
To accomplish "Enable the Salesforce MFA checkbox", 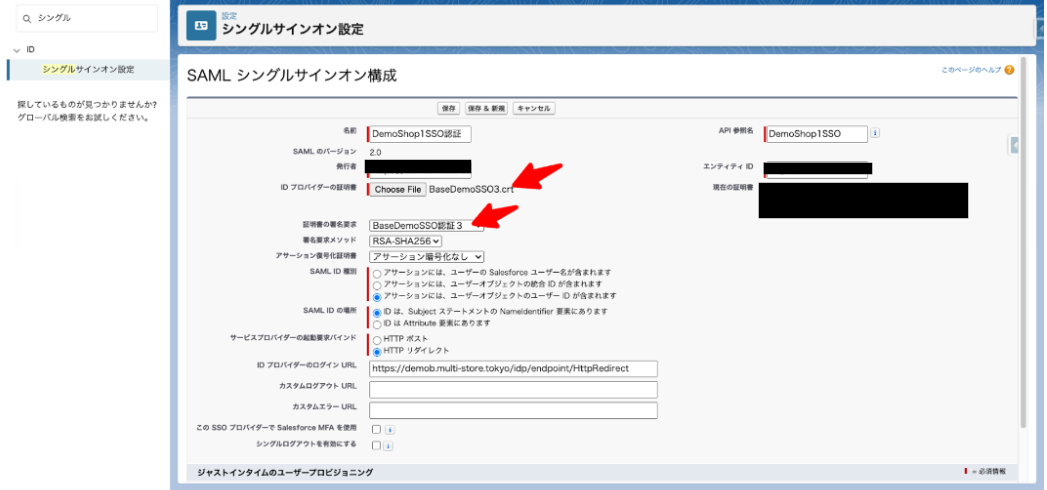I will [x=376, y=430].
